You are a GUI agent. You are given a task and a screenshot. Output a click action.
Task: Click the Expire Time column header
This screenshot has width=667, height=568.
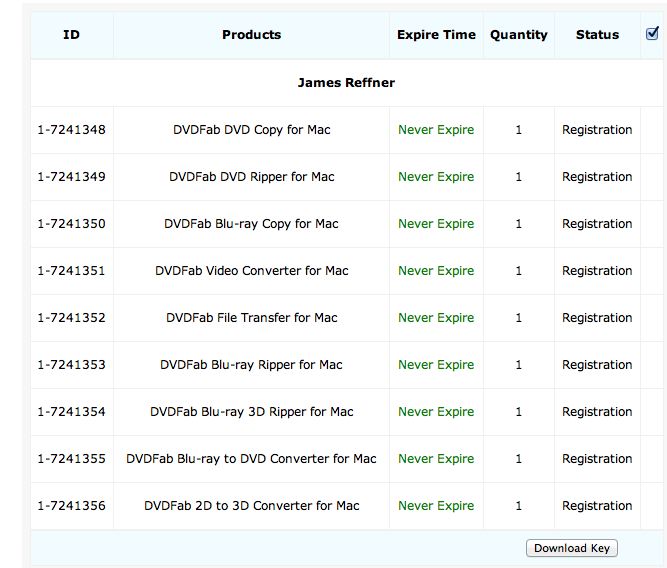[436, 35]
